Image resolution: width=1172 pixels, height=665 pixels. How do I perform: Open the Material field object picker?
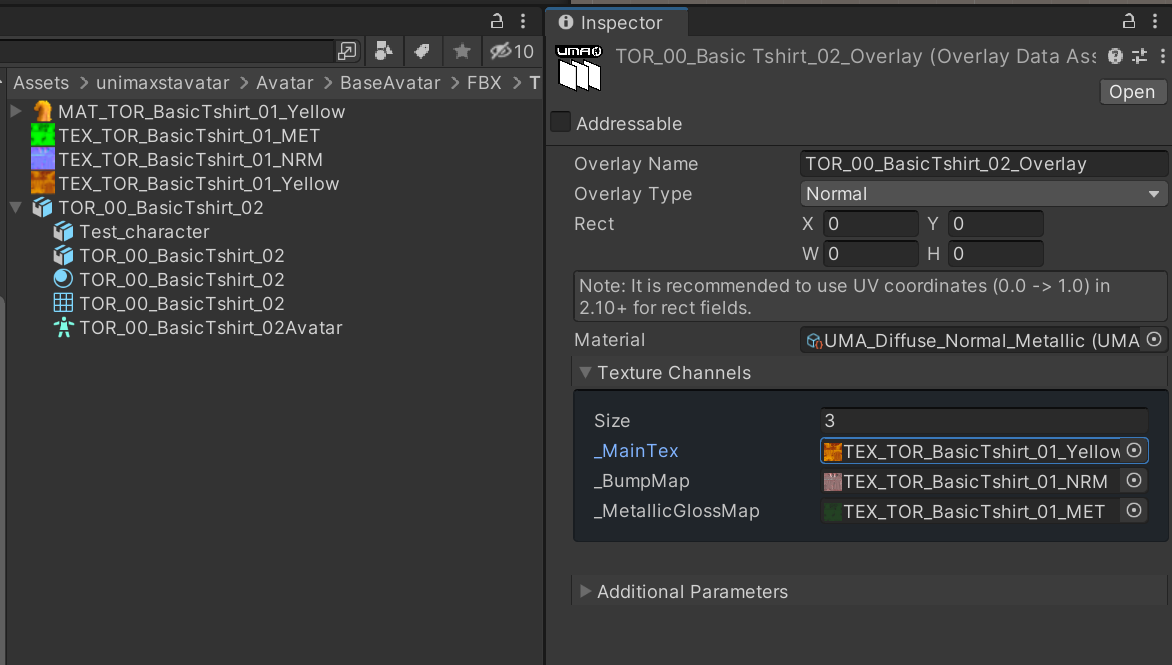pyautogui.click(x=1154, y=340)
